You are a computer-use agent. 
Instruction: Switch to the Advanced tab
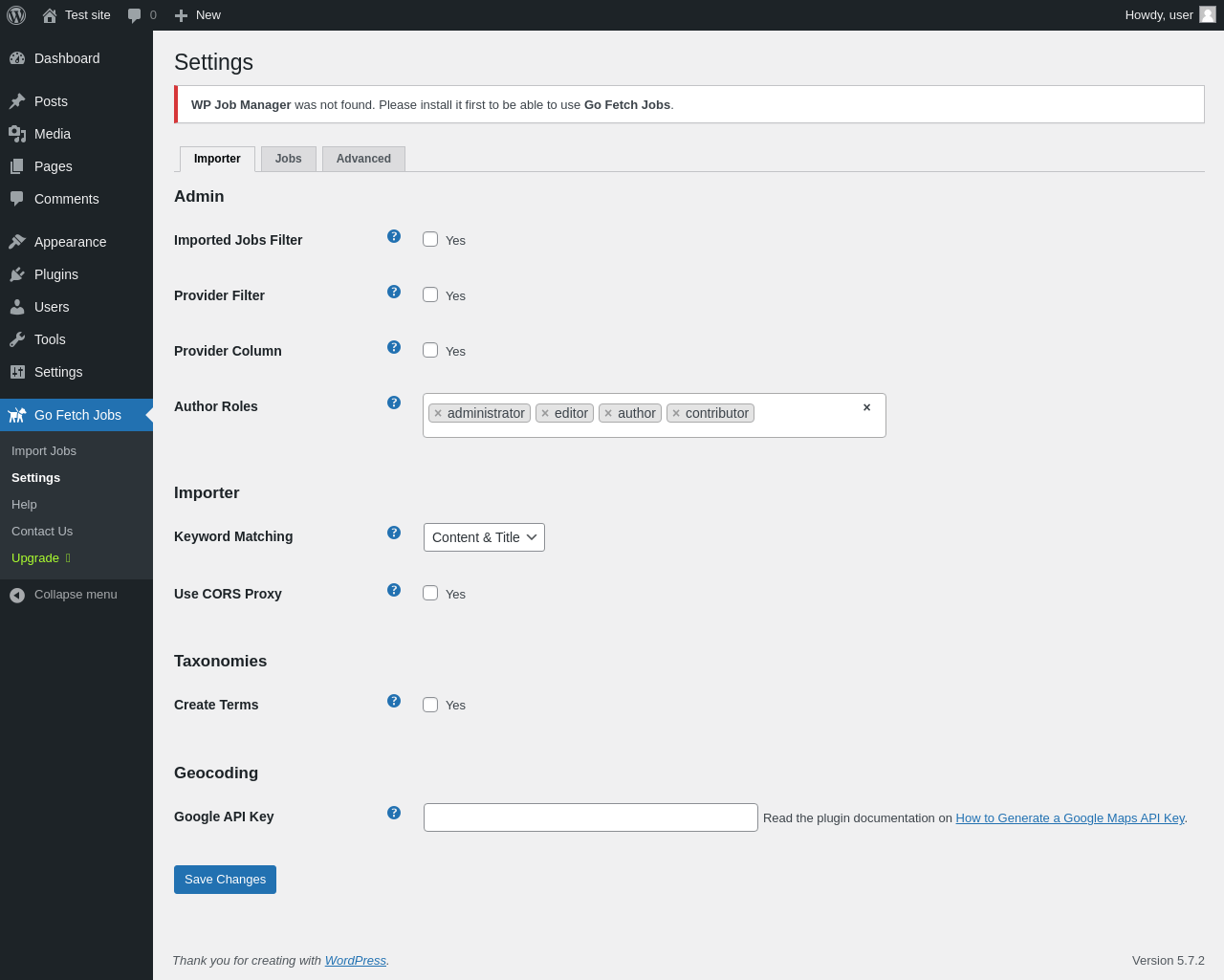point(363,159)
